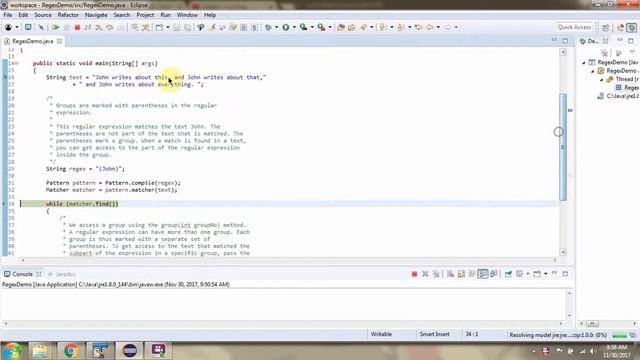Click the Back navigation arrow in toolbar
Viewport: 640px width, 360px height.
pos(429,27)
